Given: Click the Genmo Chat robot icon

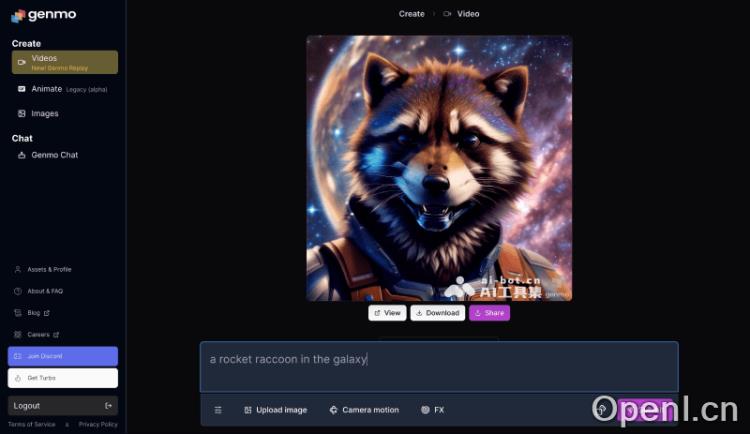Looking at the screenshot, I should click(x=22, y=155).
